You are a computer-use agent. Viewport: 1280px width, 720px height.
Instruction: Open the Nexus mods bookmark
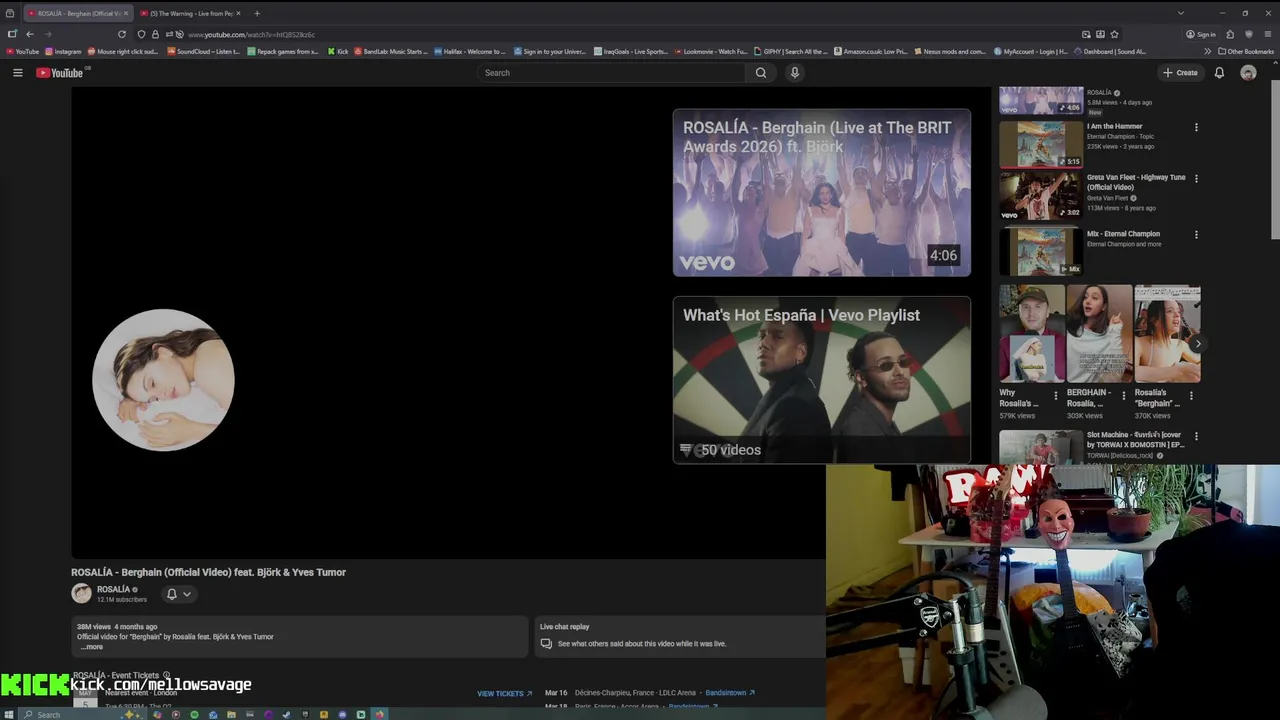click(950, 51)
